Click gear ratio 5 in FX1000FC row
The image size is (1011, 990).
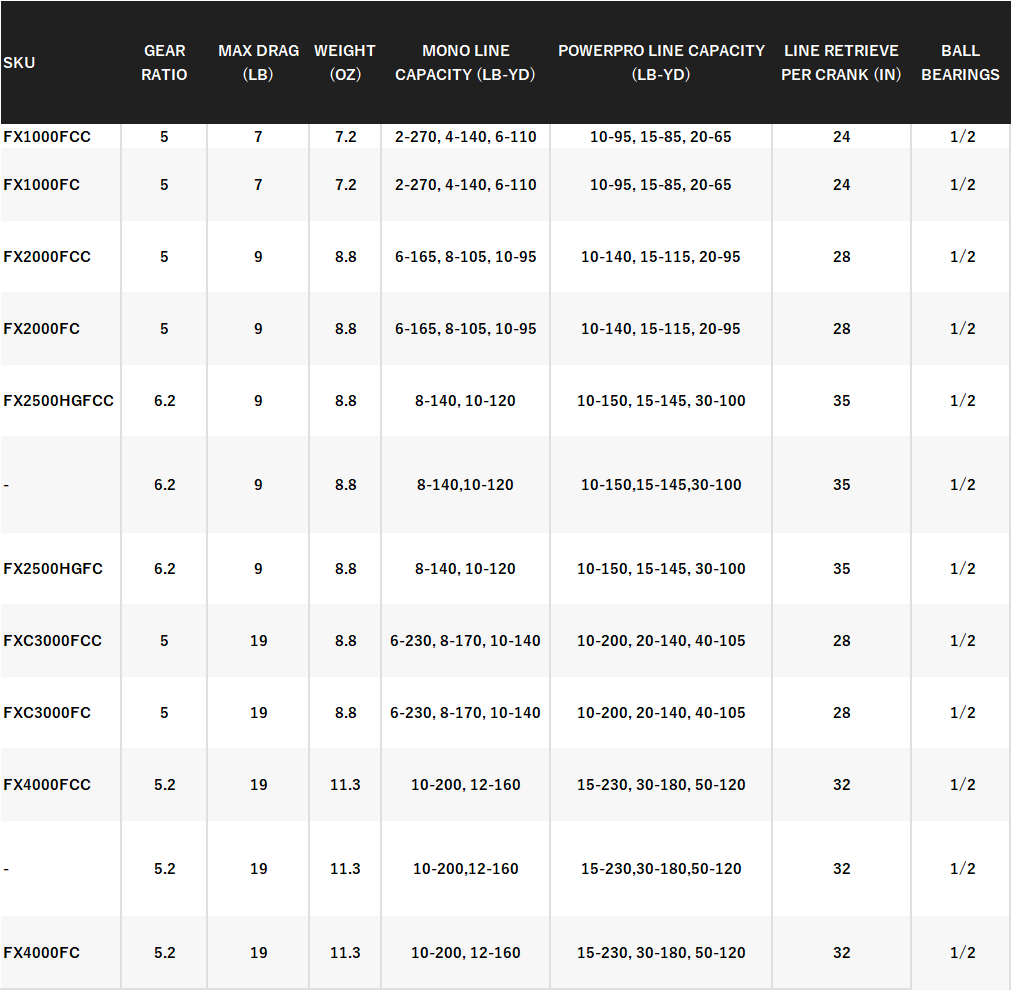pos(164,185)
